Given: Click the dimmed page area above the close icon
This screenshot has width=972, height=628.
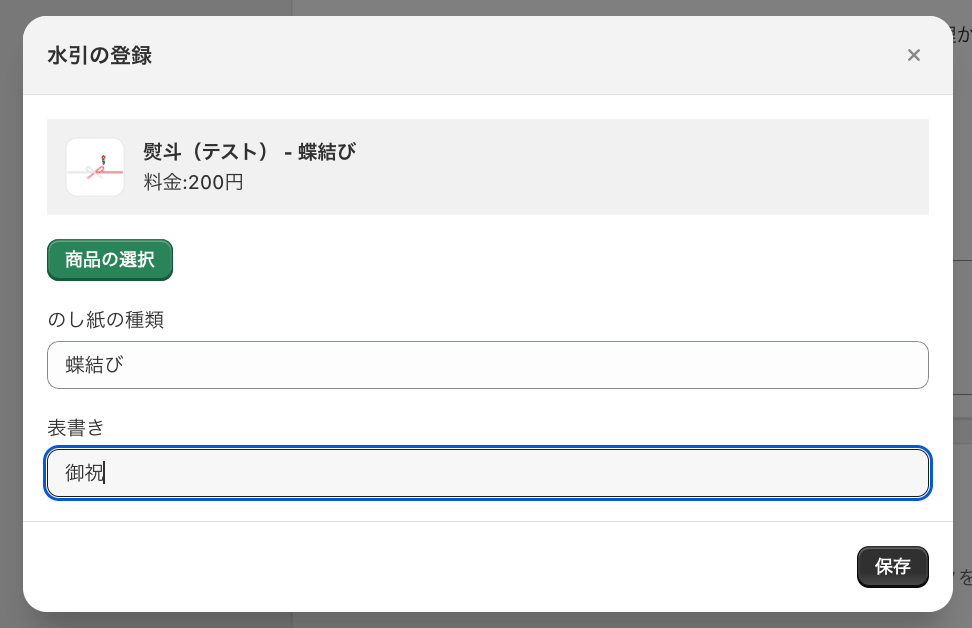Looking at the screenshot, I should [x=913, y=7].
